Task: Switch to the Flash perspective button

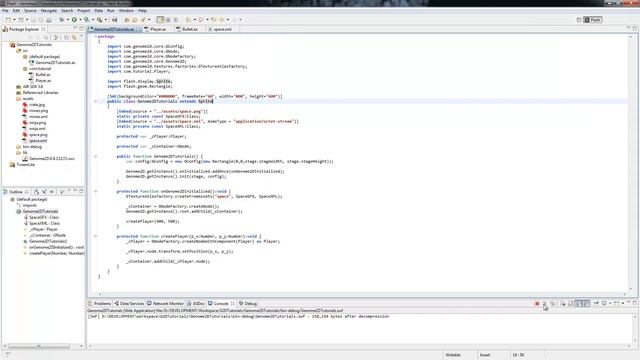Action: (x=593, y=20)
